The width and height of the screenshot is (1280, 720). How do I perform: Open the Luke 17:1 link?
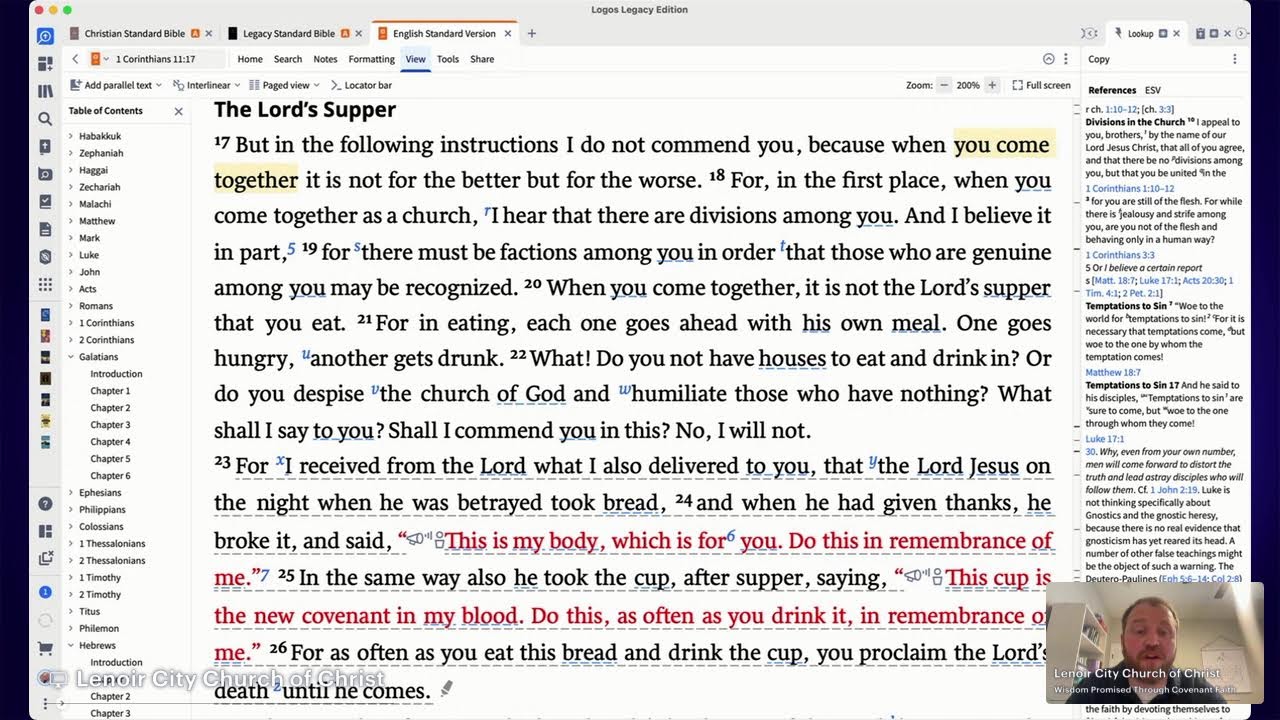(1105, 439)
